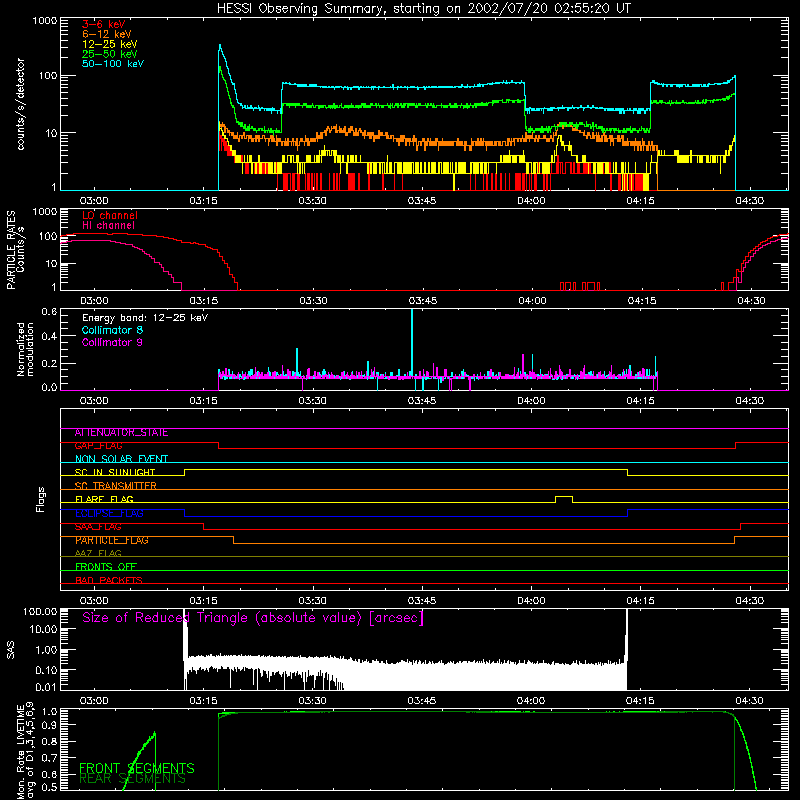
Task: Click the ATTENUATOR_STATE flag label
Action: coord(121,432)
